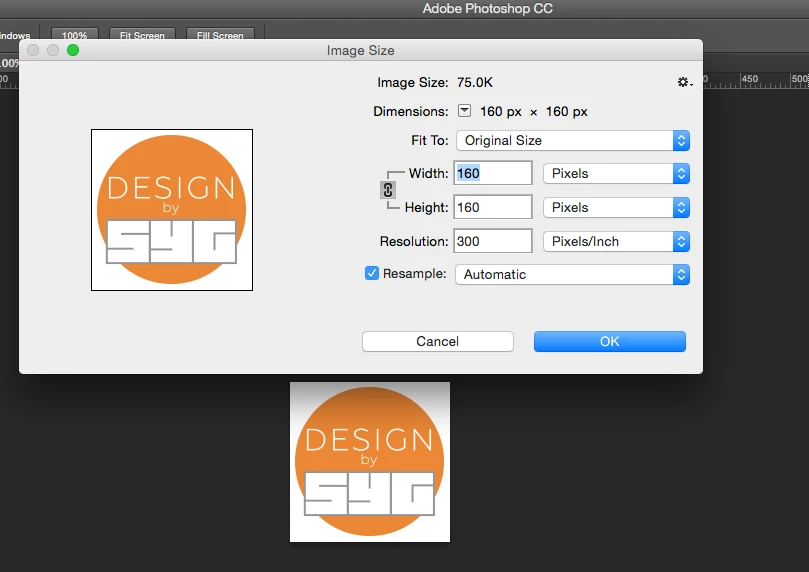Image resolution: width=809 pixels, height=572 pixels.
Task: Click the logo preview thumbnail in dialog
Action: [x=172, y=210]
